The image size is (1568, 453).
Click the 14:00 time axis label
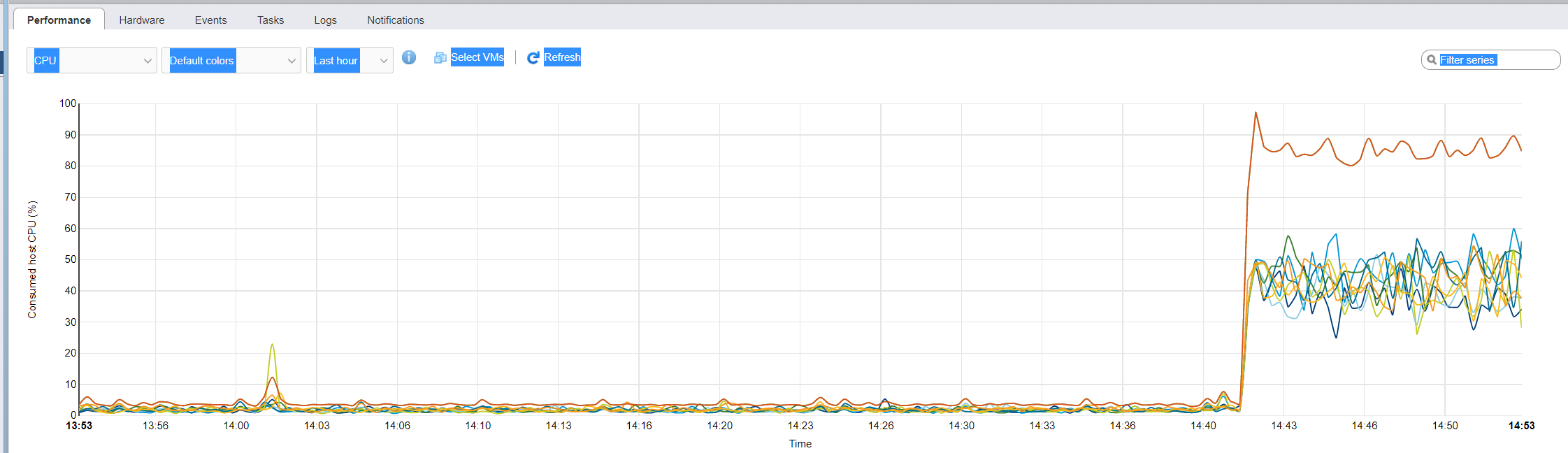[x=236, y=426]
